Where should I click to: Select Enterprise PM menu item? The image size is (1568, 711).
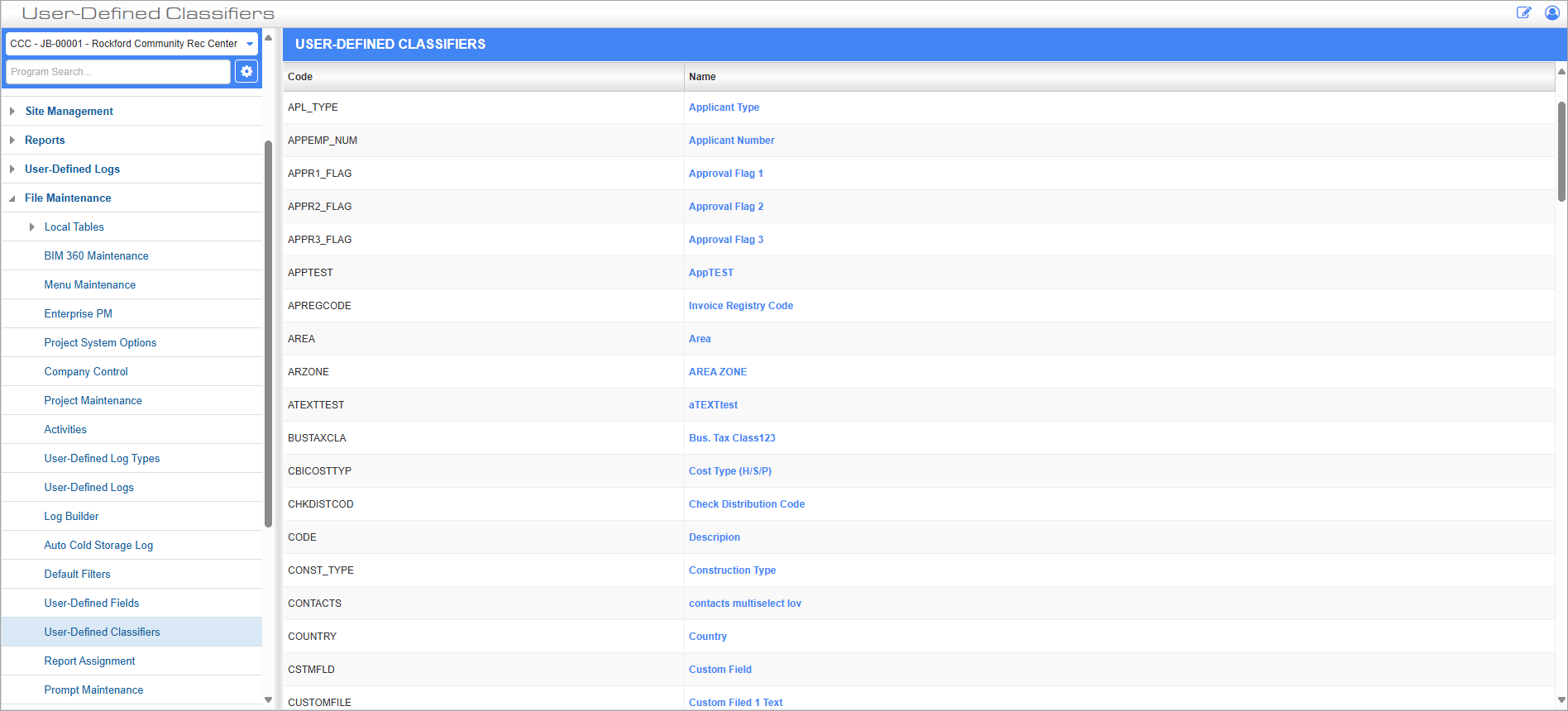(x=79, y=313)
